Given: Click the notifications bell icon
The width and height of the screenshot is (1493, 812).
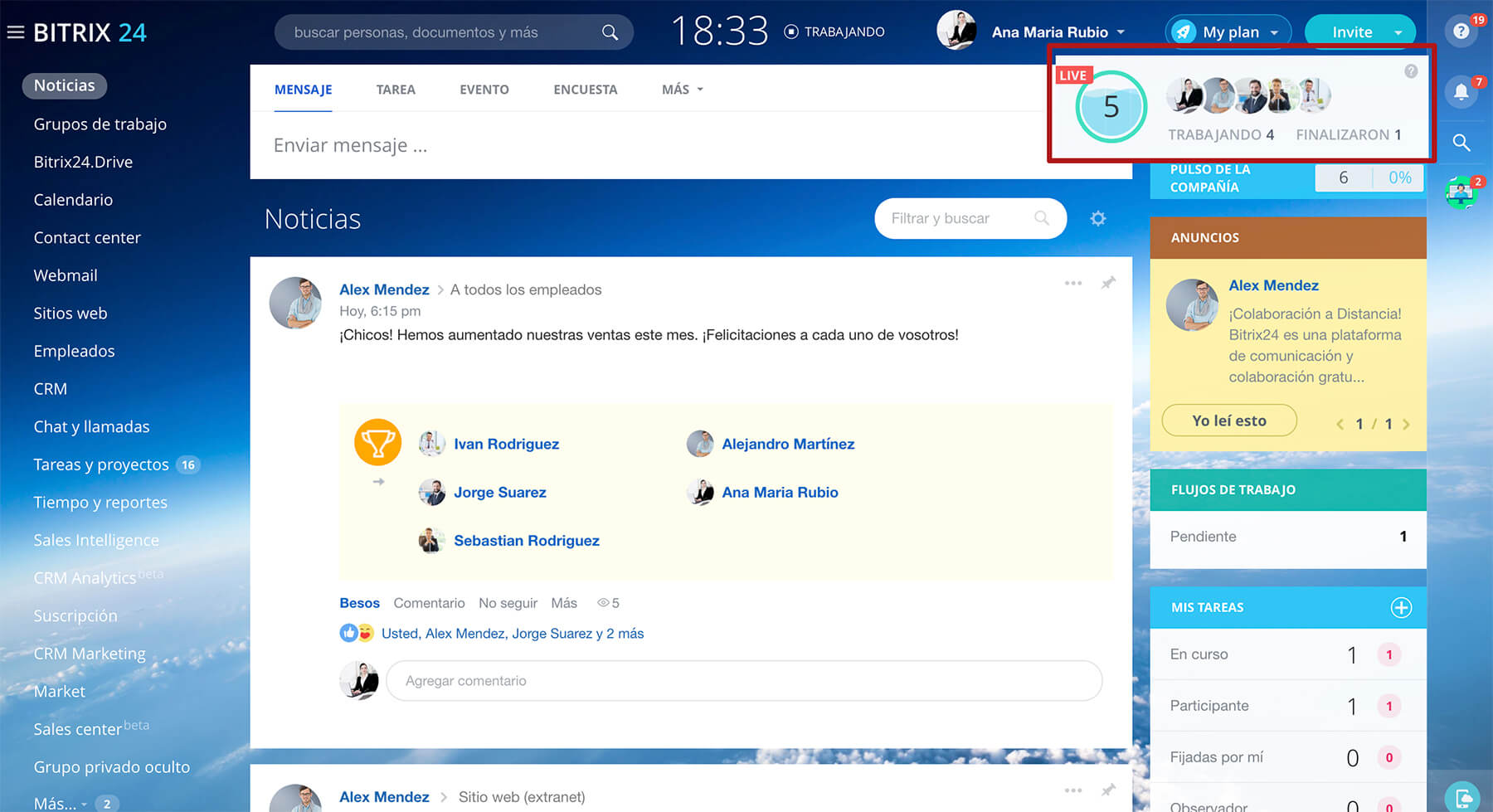Looking at the screenshot, I should (1461, 91).
